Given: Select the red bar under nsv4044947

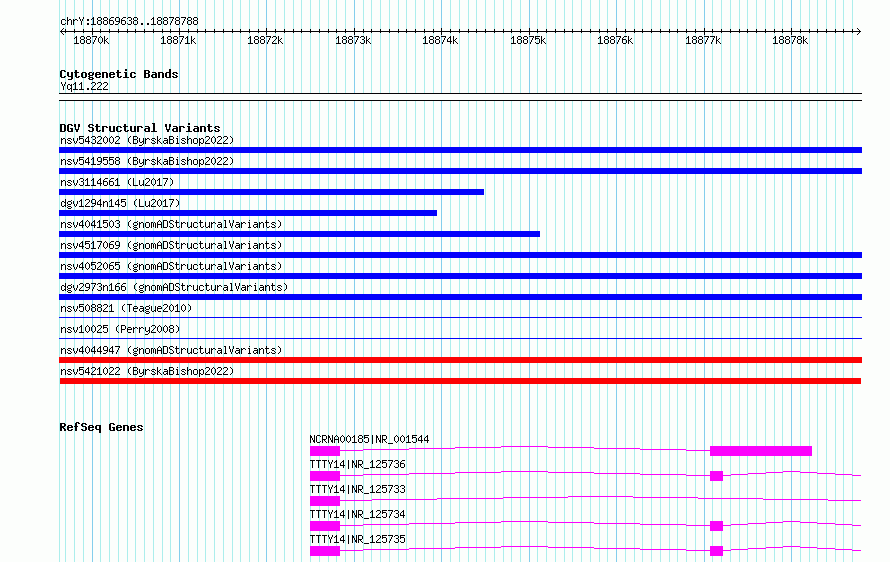Looking at the screenshot, I should click(x=460, y=360).
